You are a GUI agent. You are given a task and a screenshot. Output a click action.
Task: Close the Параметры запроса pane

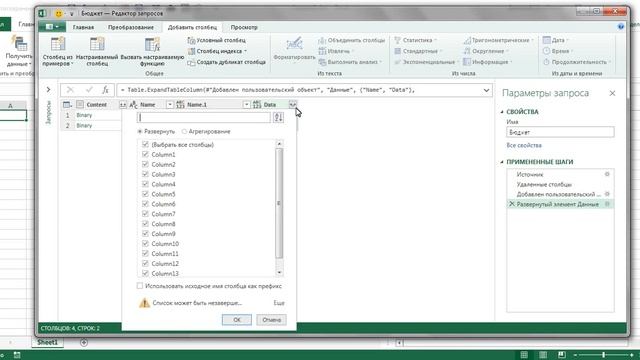click(x=612, y=93)
